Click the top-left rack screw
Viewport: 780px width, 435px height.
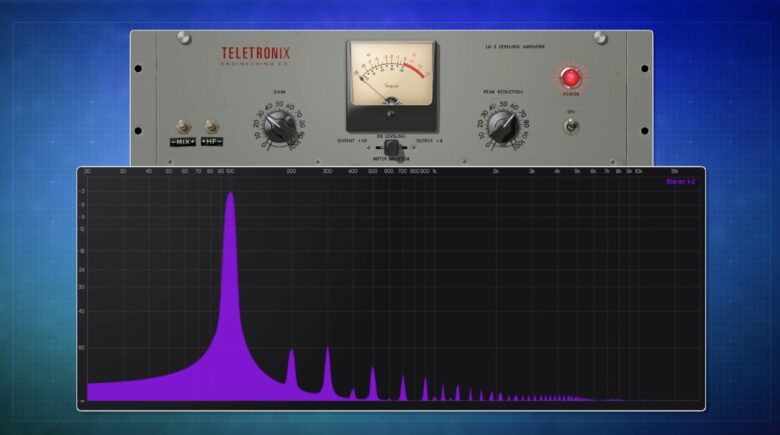click(x=183, y=38)
